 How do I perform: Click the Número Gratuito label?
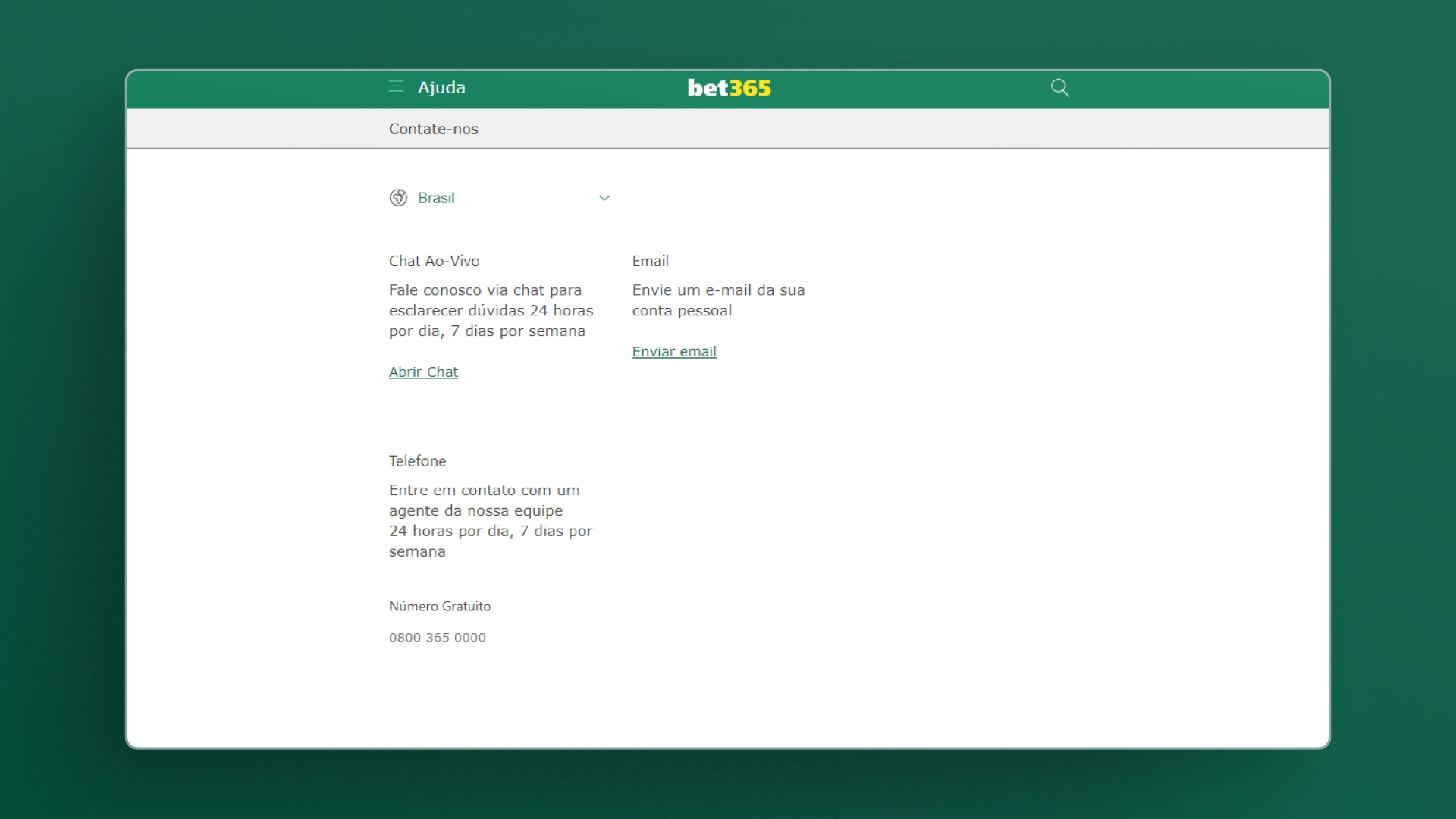440,606
